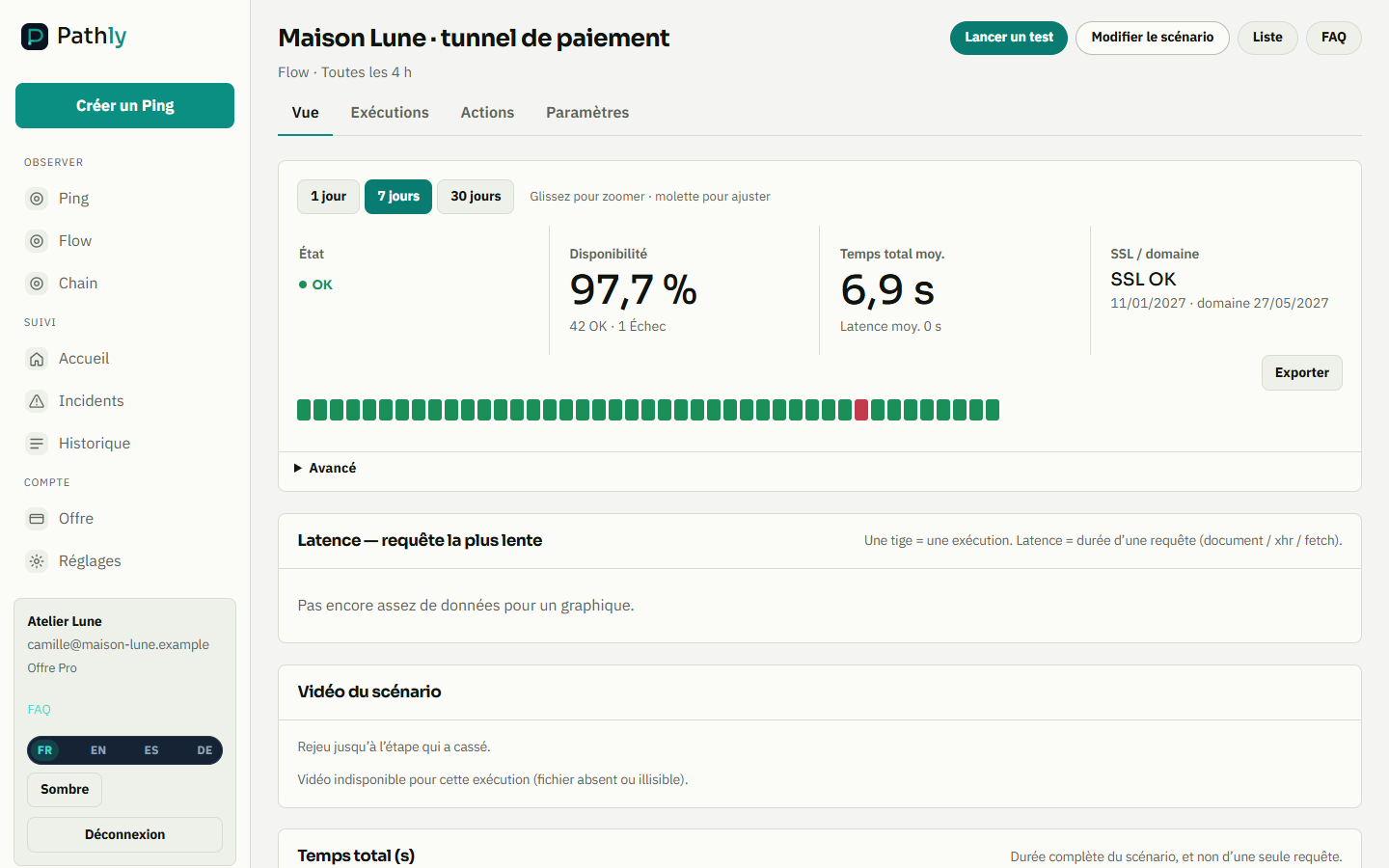Click Lancer un test
This screenshot has width=1389, height=868.
(x=1009, y=38)
